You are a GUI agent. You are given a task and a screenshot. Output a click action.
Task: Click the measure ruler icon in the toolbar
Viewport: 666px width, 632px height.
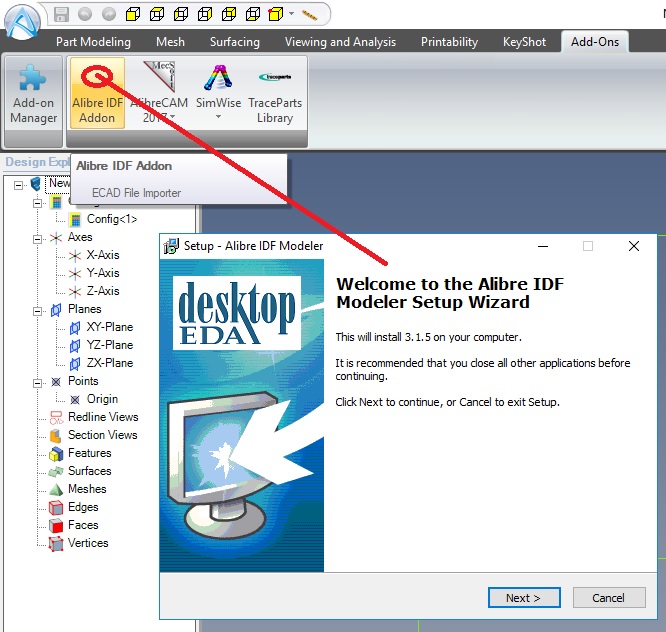(309, 15)
